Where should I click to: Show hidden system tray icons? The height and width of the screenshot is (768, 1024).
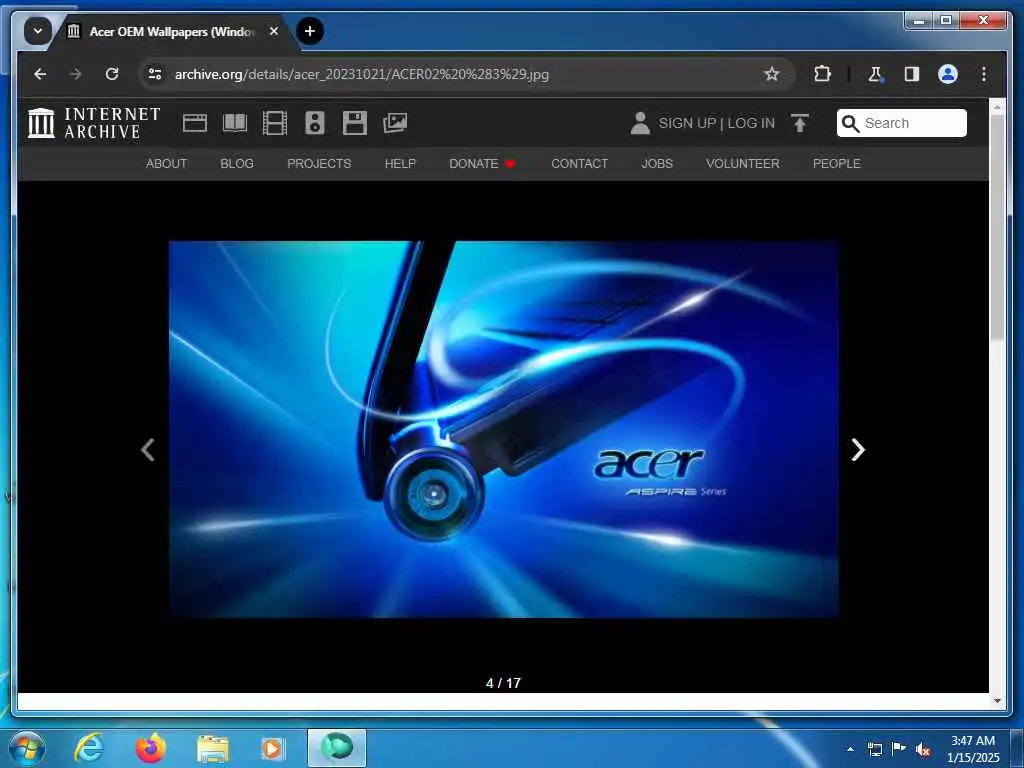click(x=850, y=749)
